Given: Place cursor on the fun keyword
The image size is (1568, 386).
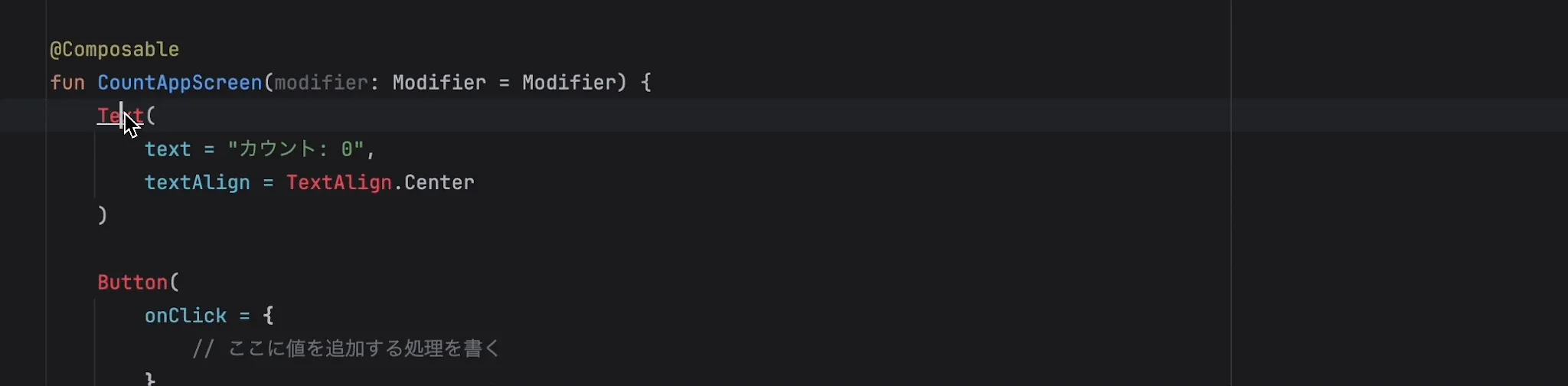Looking at the screenshot, I should pos(67,83).
